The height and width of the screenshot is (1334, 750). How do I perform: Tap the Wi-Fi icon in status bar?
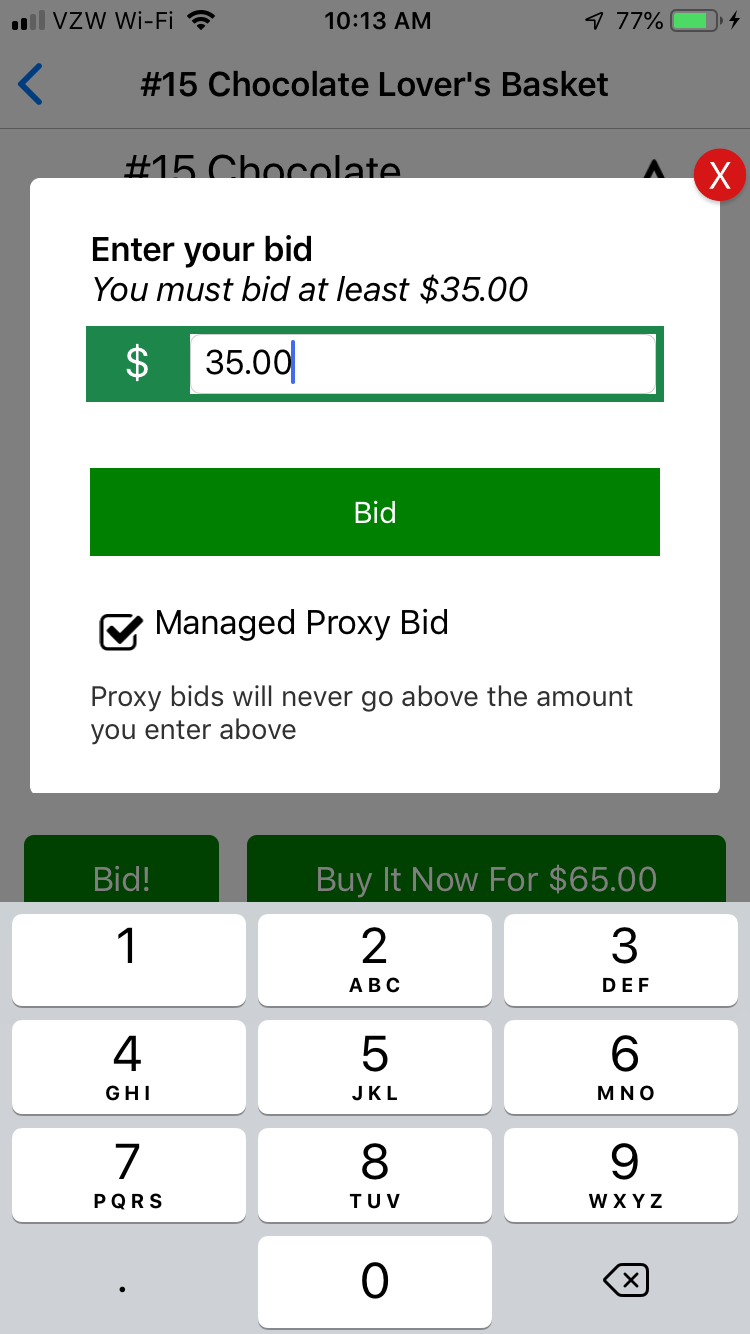point(202,21)
